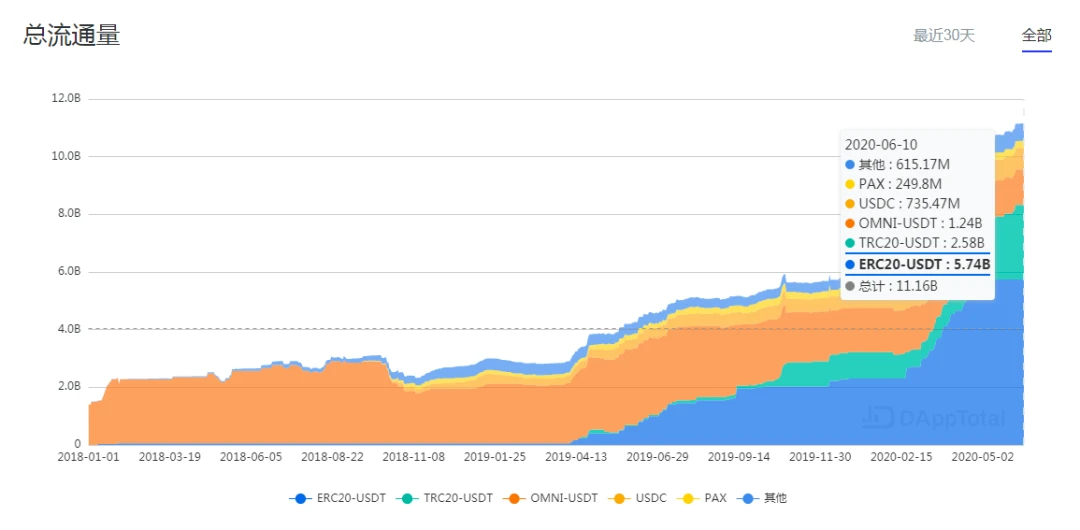Toggle the ERC20-USDT legend series
The image size is (1080, 530).
click(x=338, y=498)
